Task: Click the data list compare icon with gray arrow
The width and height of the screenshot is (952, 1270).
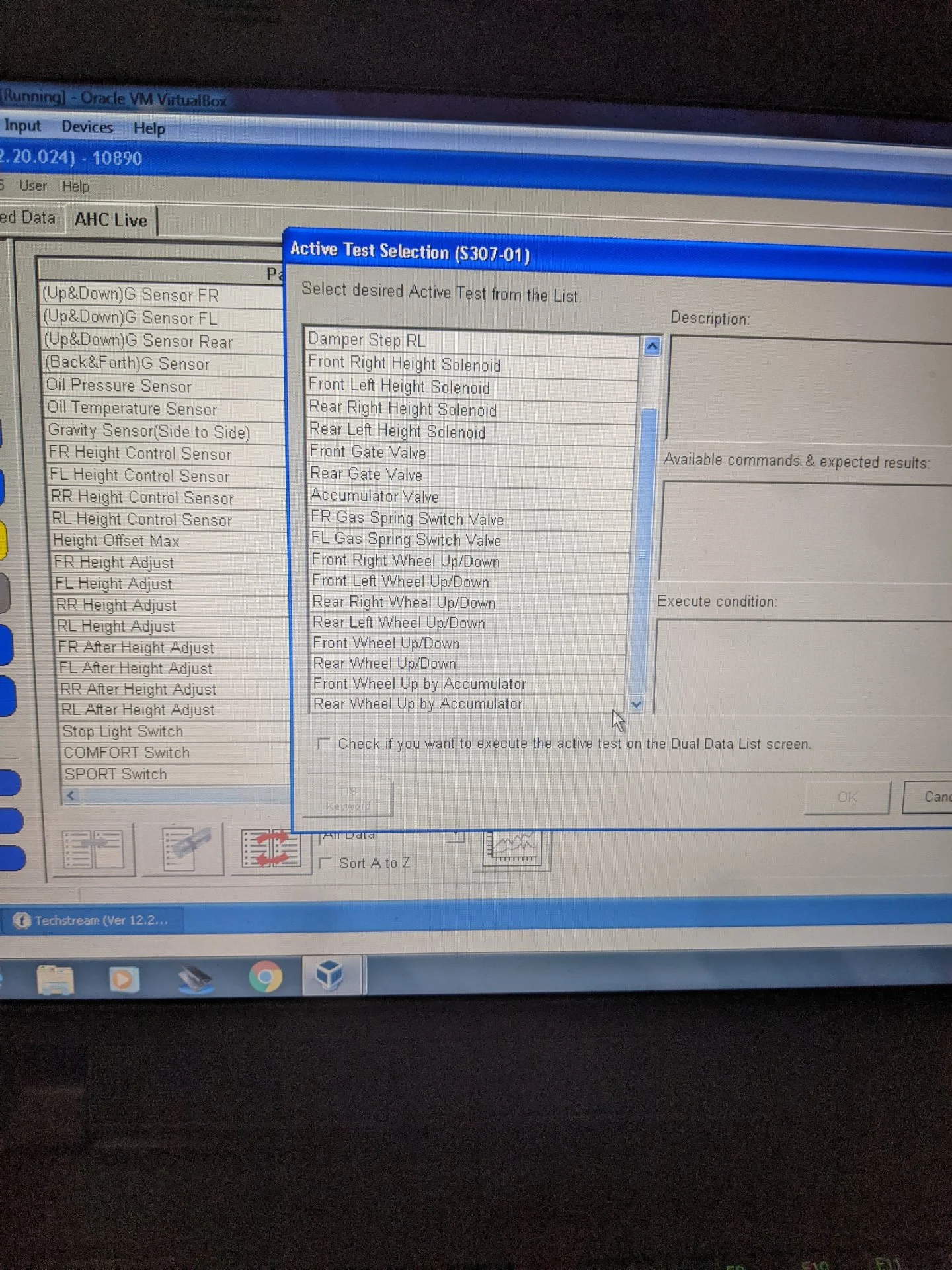Action: tap(93, 850)
